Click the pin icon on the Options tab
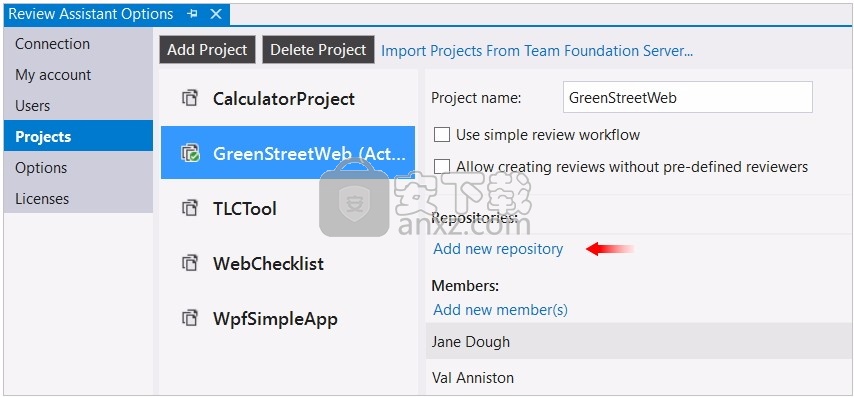 [x=192, y=14]
